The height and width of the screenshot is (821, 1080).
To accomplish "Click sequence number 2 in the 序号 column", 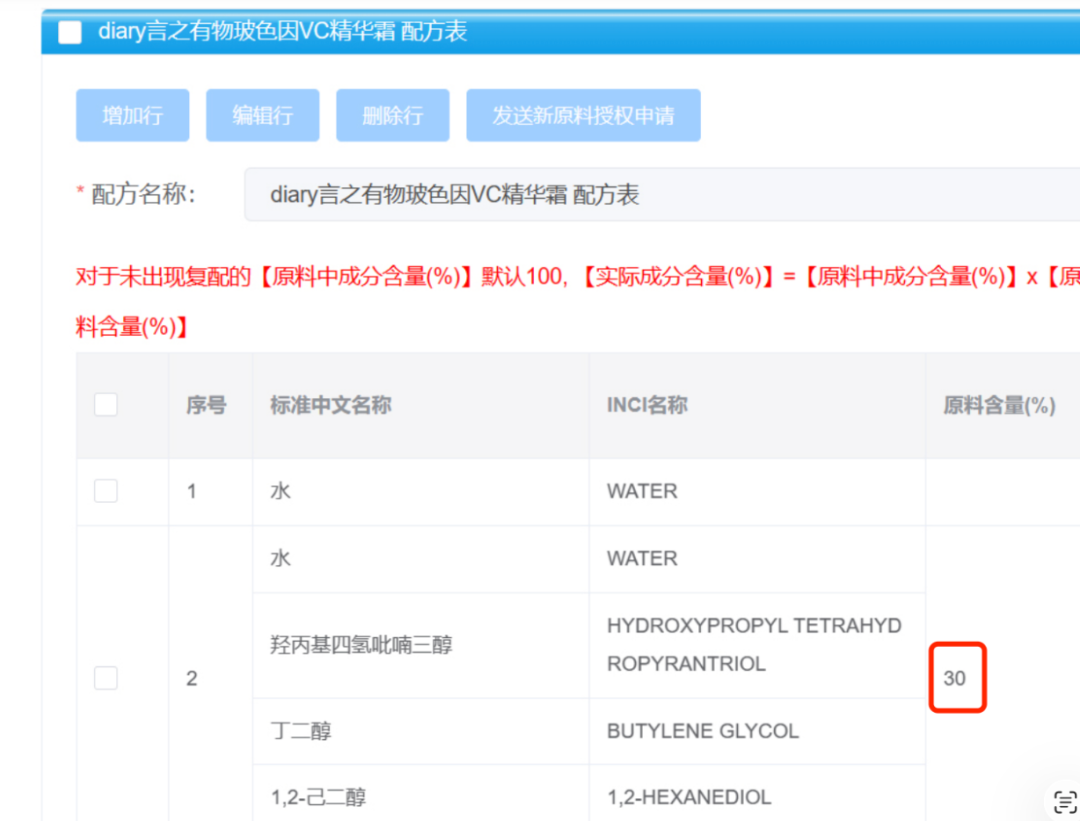I will point(191,678).
